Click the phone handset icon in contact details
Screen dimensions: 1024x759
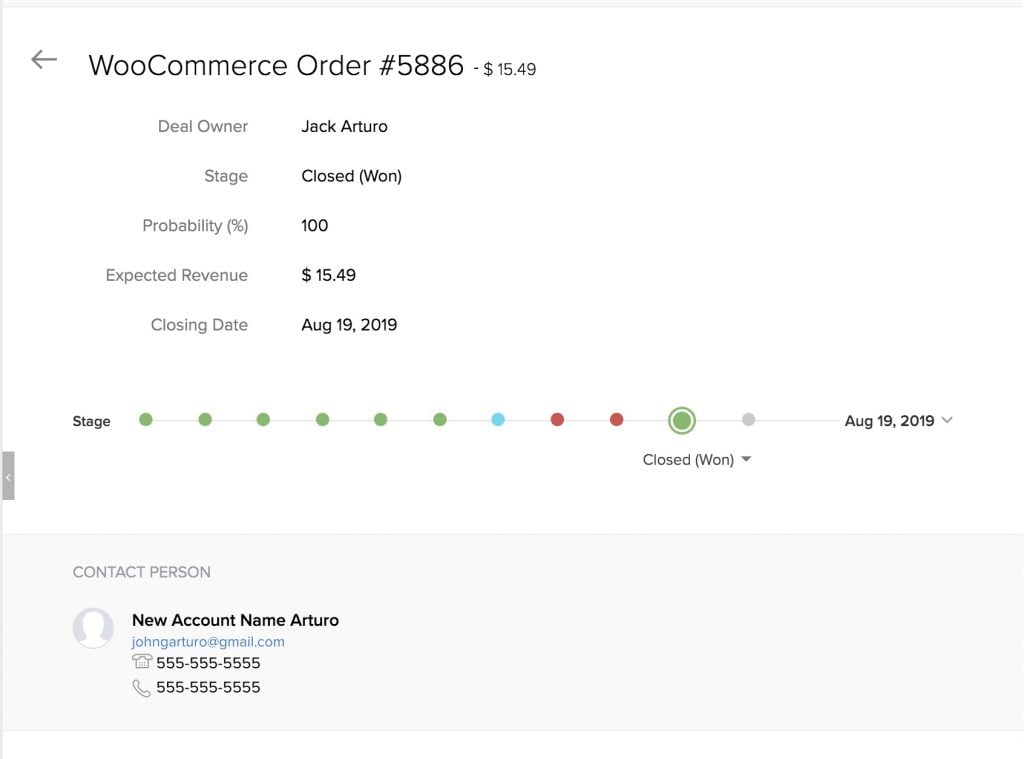pos(141,688)
